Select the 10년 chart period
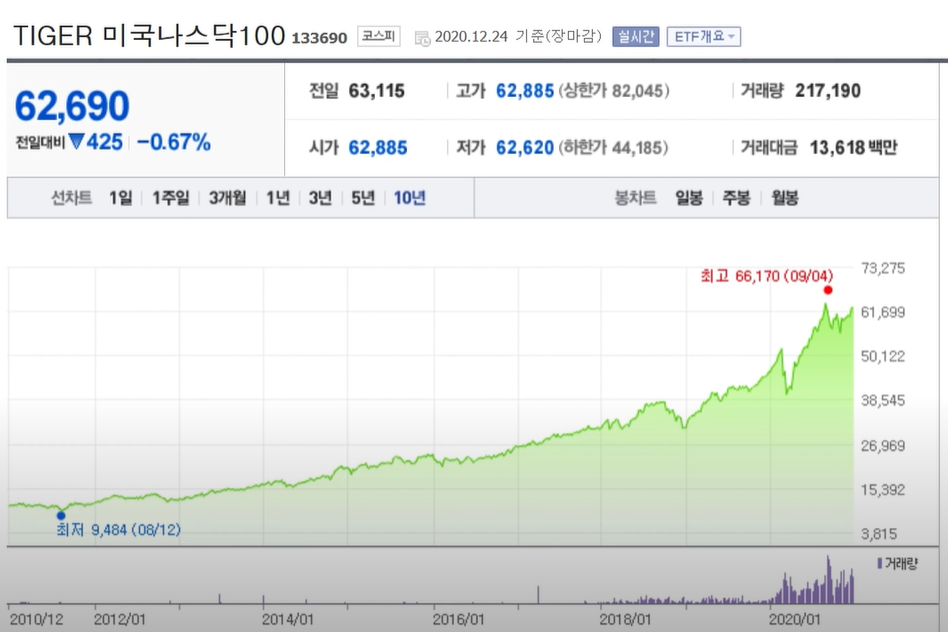 pyautogui.click(x=409, y=198)
